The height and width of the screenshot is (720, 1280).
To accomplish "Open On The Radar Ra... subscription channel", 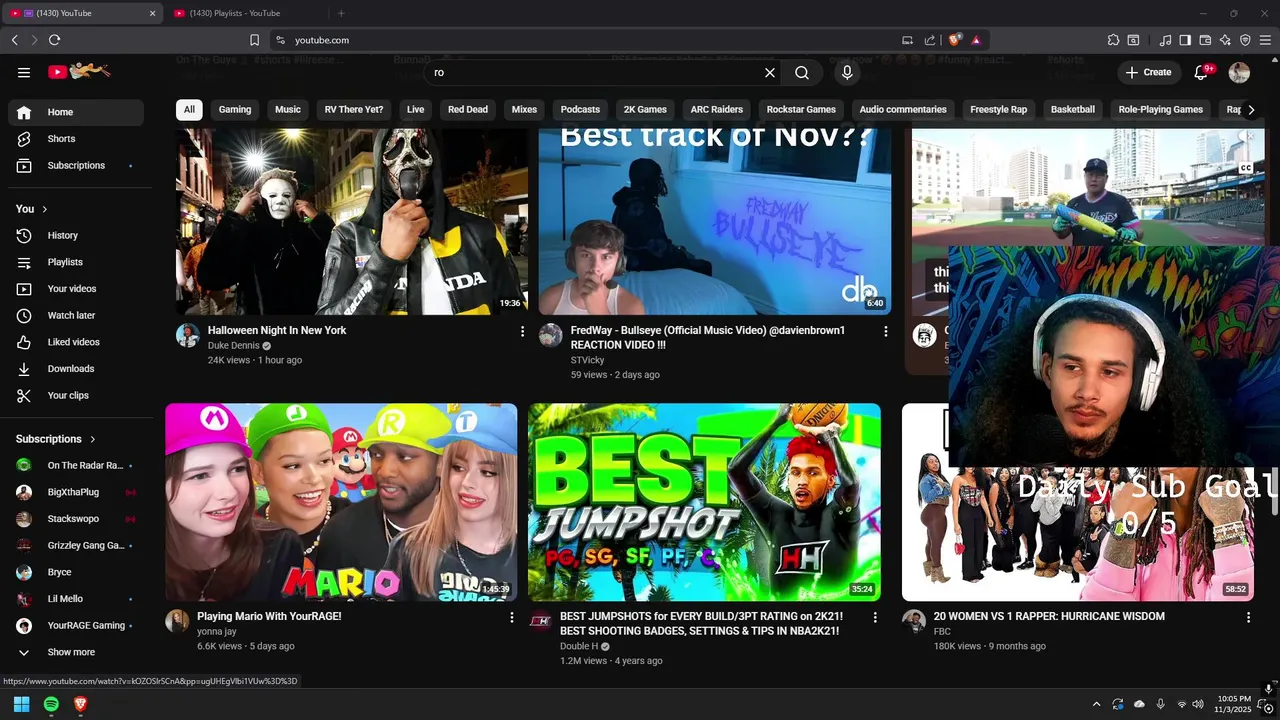I will coord(76,465).
